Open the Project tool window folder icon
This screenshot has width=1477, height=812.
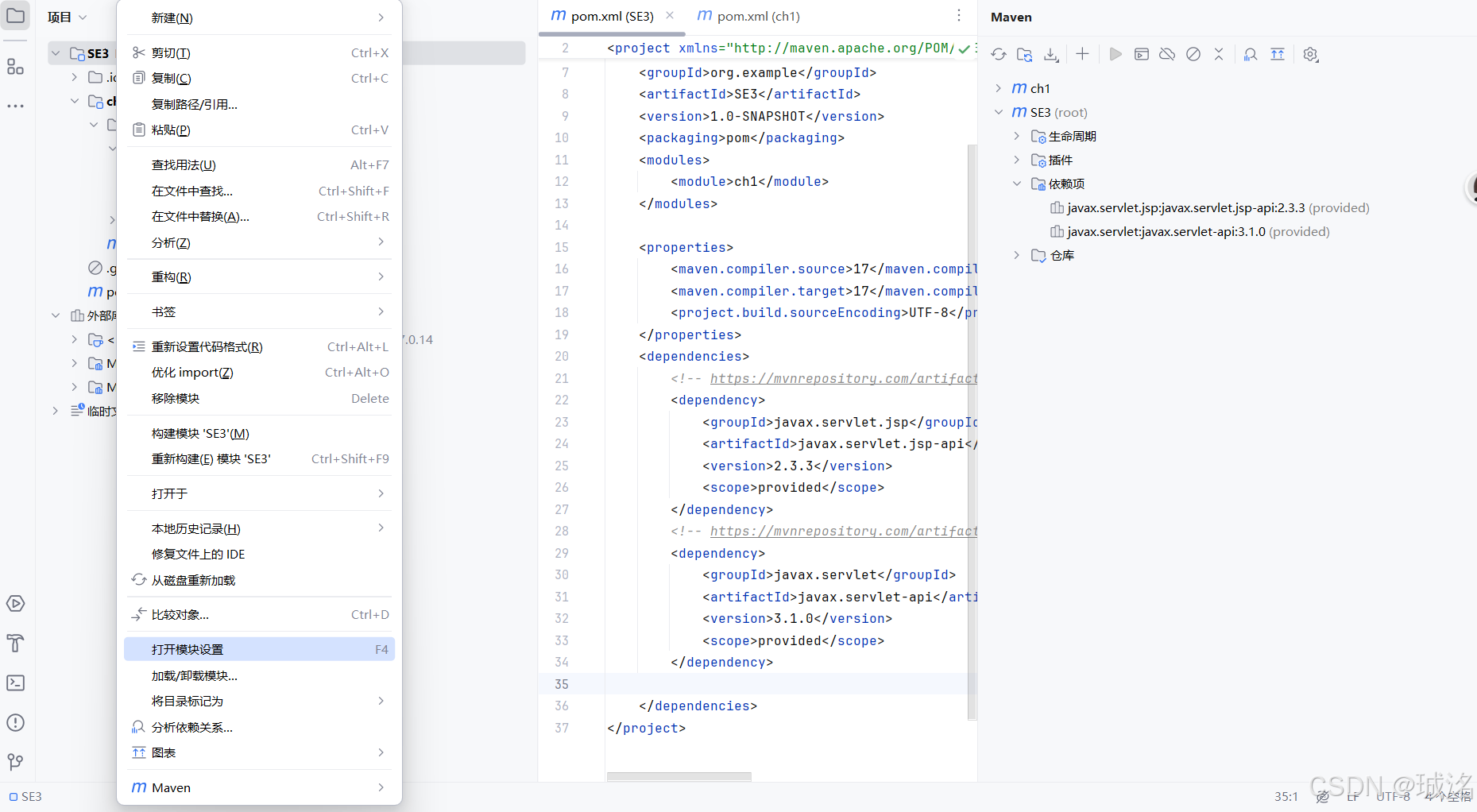tap(16, 16)
